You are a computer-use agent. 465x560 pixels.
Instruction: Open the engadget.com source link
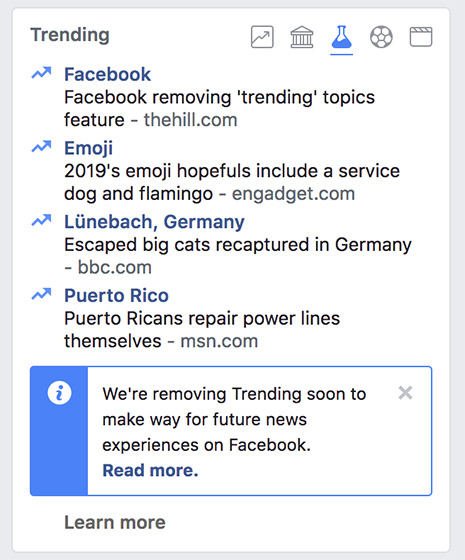(x=294, y=194)
